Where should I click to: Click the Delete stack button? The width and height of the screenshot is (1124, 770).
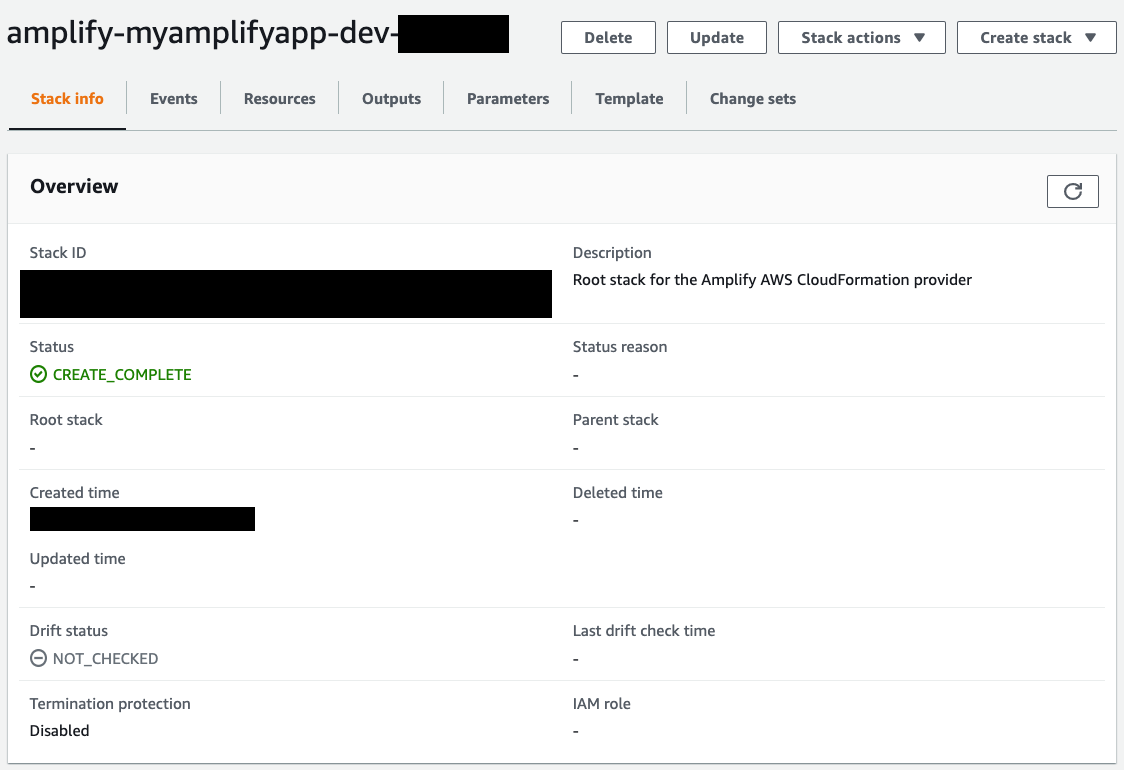click(608, 37)
